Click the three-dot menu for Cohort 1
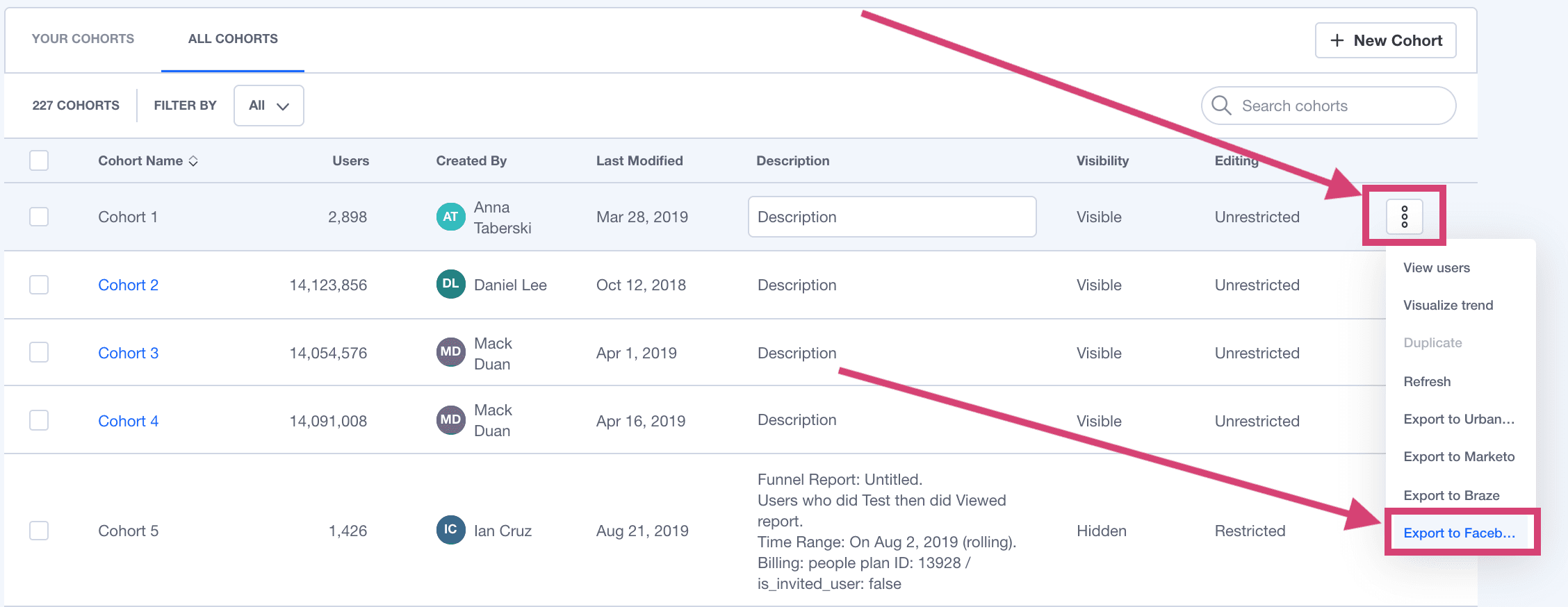1568x607 pixels. click(1404, 217)
